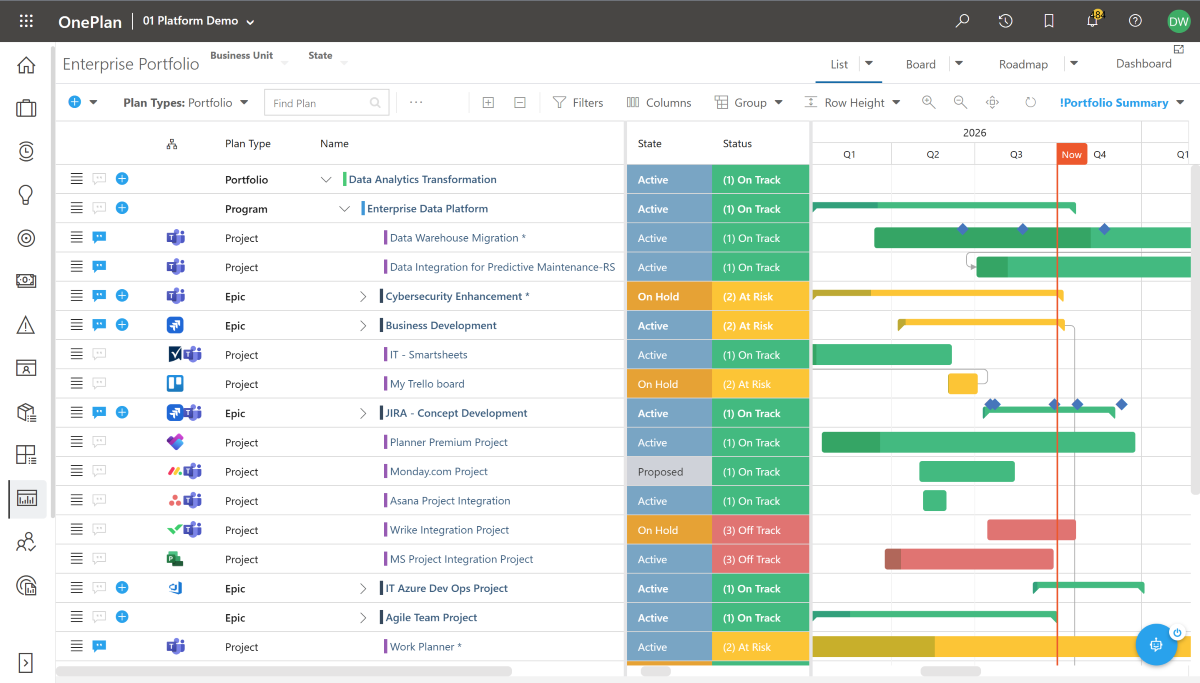Open the Filters panel
This screenshot has height=683, width=1200.
tap(578, 103)
